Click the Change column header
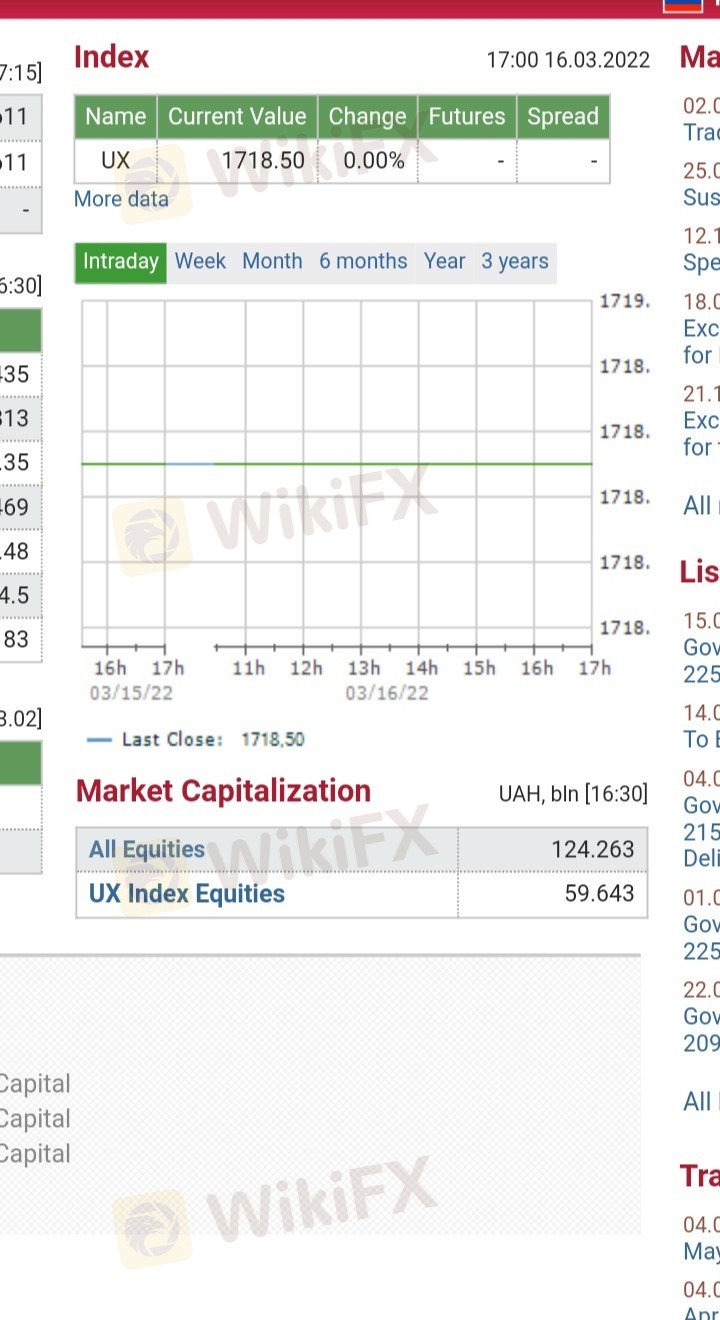This screenshot has width=720, height=1320. (368, 117)
